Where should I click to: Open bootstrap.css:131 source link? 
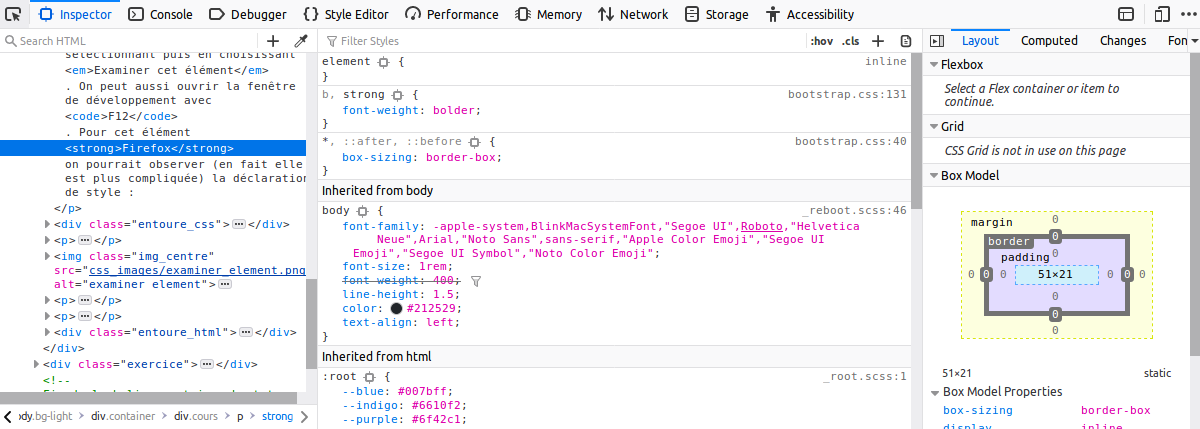847,94
